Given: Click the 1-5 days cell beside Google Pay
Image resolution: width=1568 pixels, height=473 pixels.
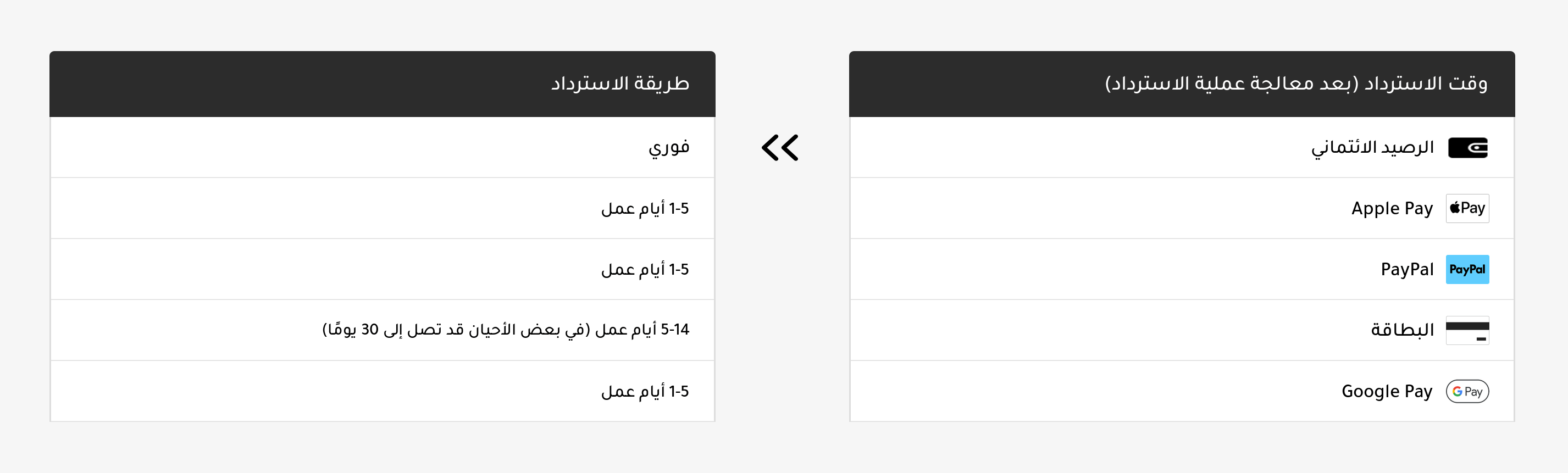Looking at the screenshot, I should point(645,392).
